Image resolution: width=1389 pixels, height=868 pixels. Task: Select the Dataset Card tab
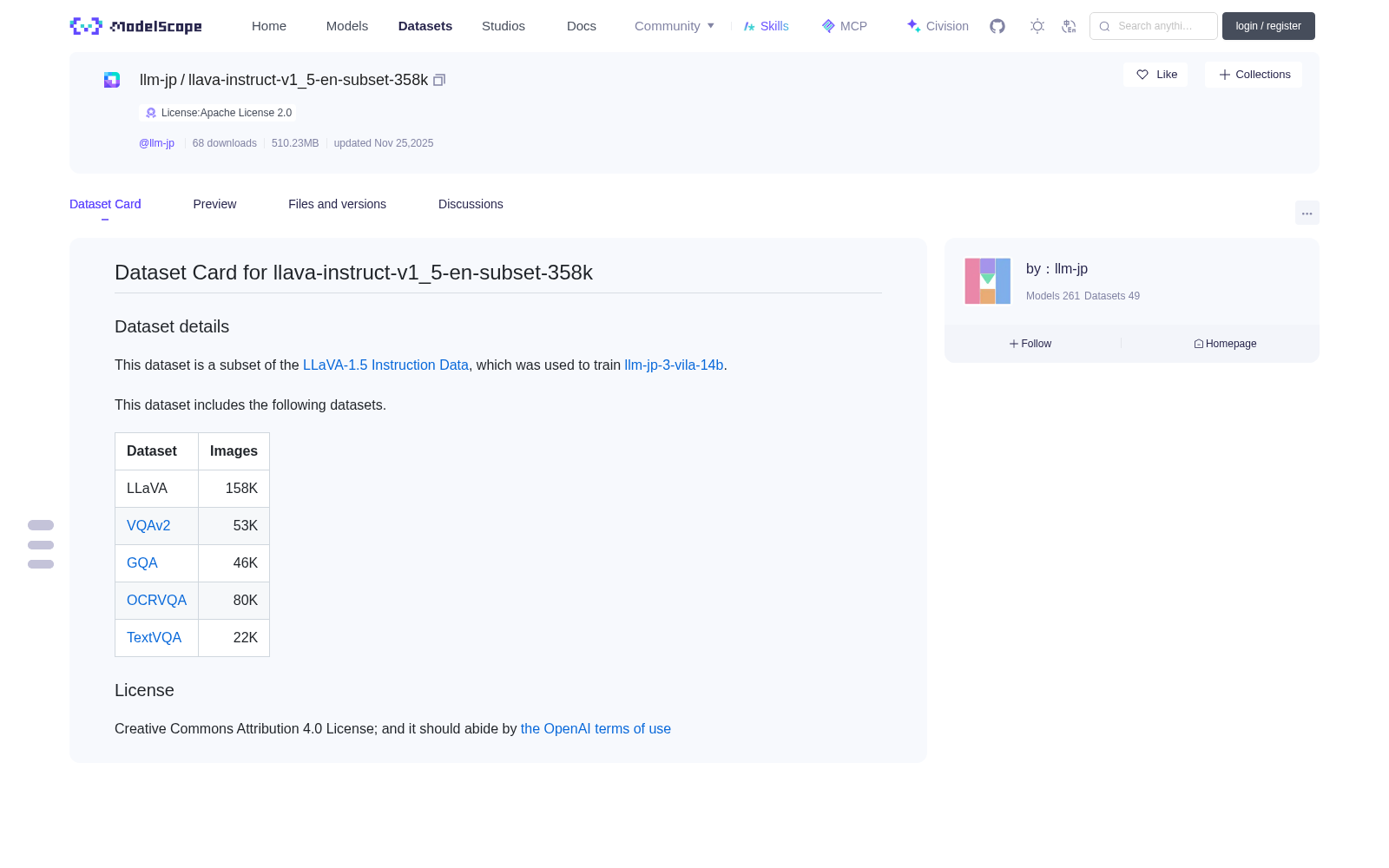click(105, 204)
